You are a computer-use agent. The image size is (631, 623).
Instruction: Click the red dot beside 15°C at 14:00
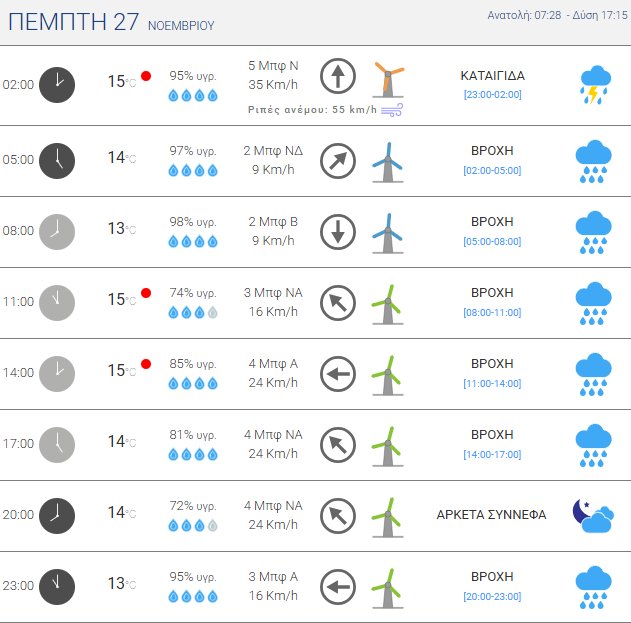tap(146, 364)
